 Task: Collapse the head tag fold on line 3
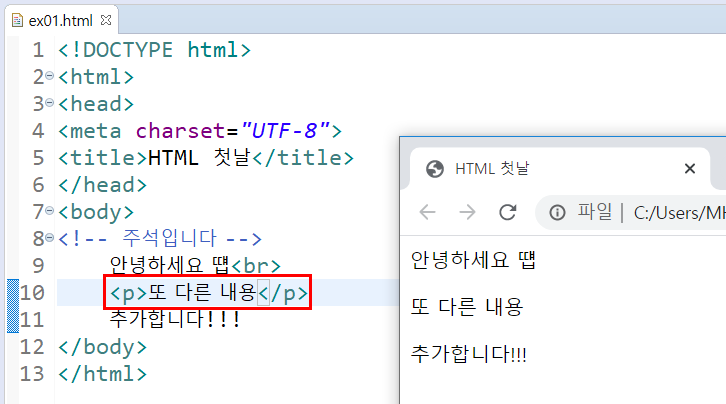click(50, 103)
